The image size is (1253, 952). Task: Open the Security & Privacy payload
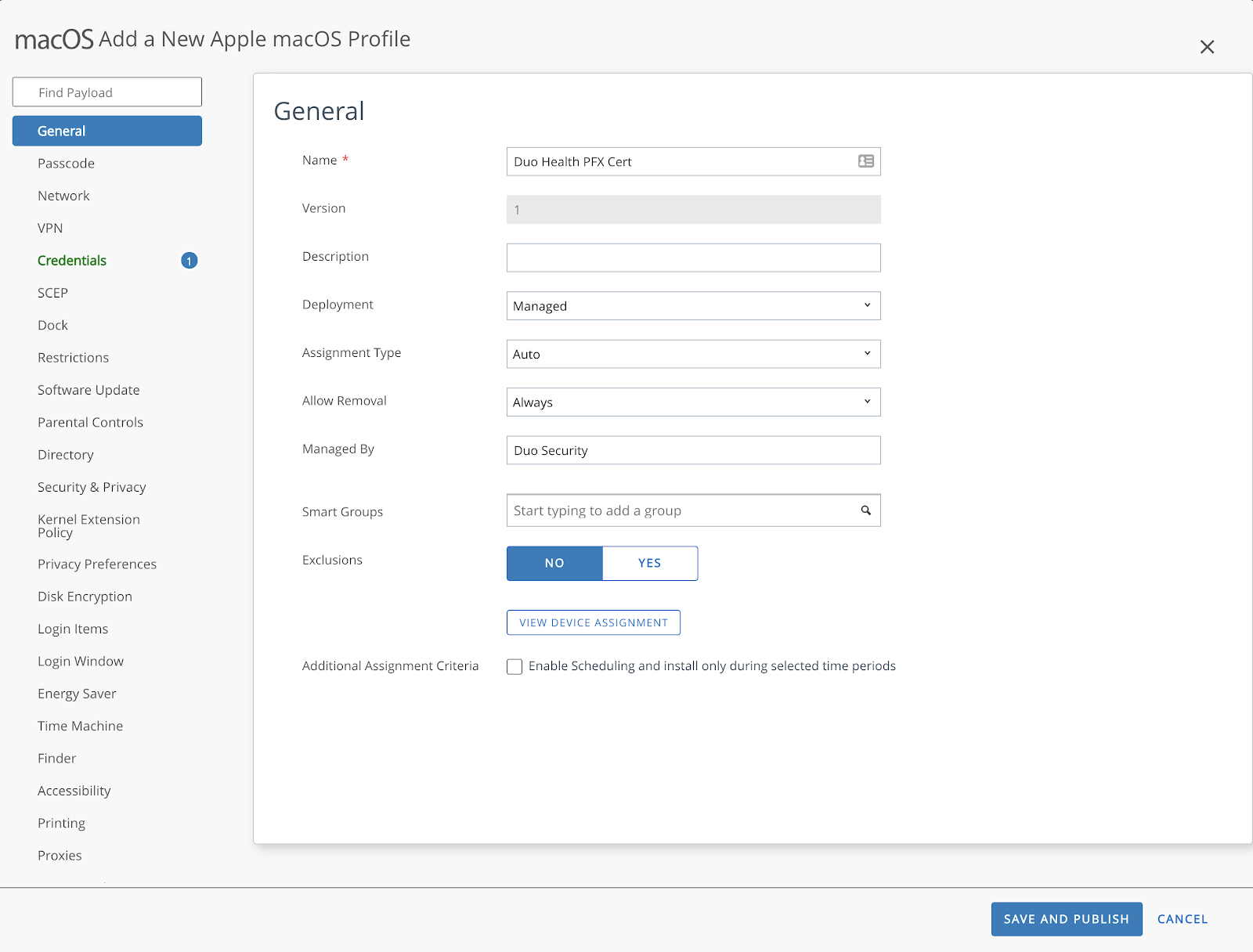point(92,487)
